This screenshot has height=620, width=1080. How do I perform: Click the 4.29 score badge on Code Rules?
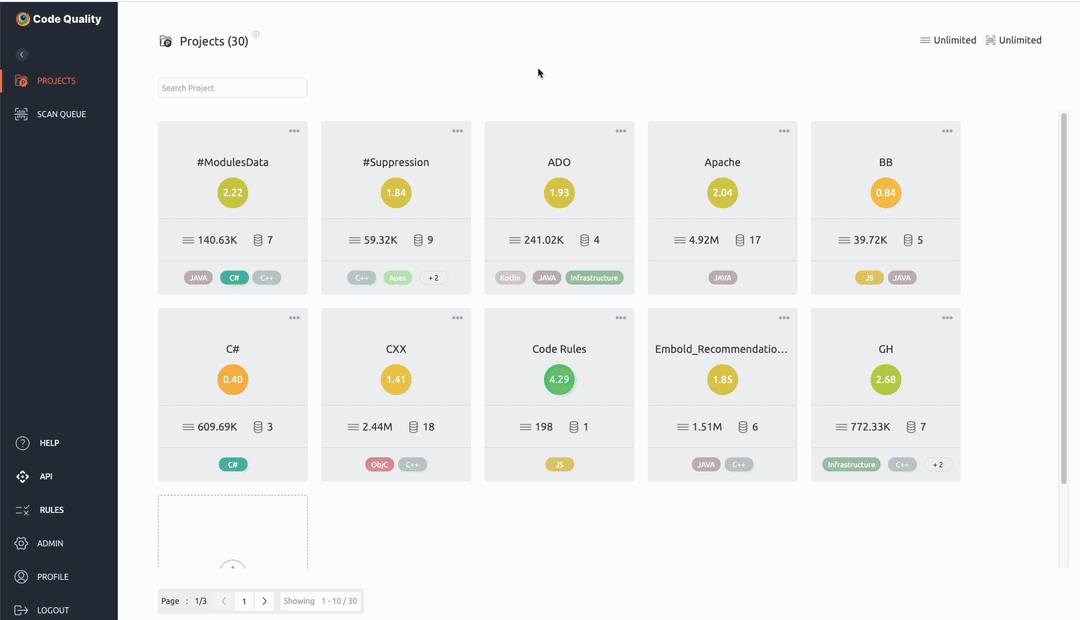(559, 379)
